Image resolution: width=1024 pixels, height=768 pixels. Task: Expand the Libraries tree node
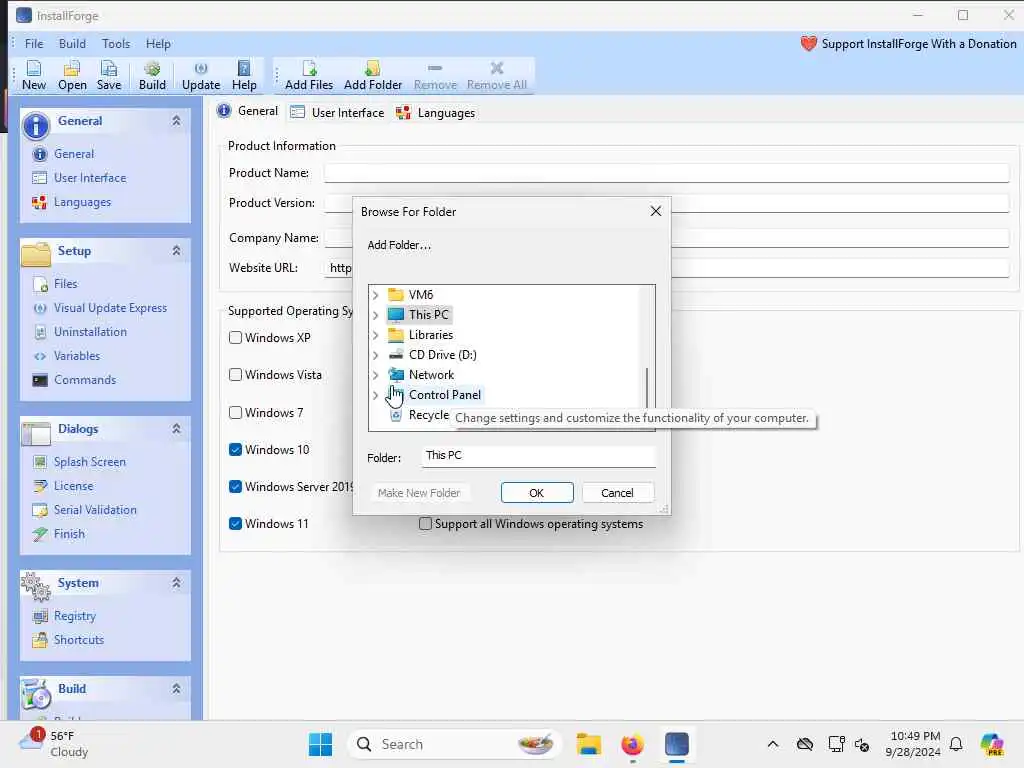click(x=376, y=336)
